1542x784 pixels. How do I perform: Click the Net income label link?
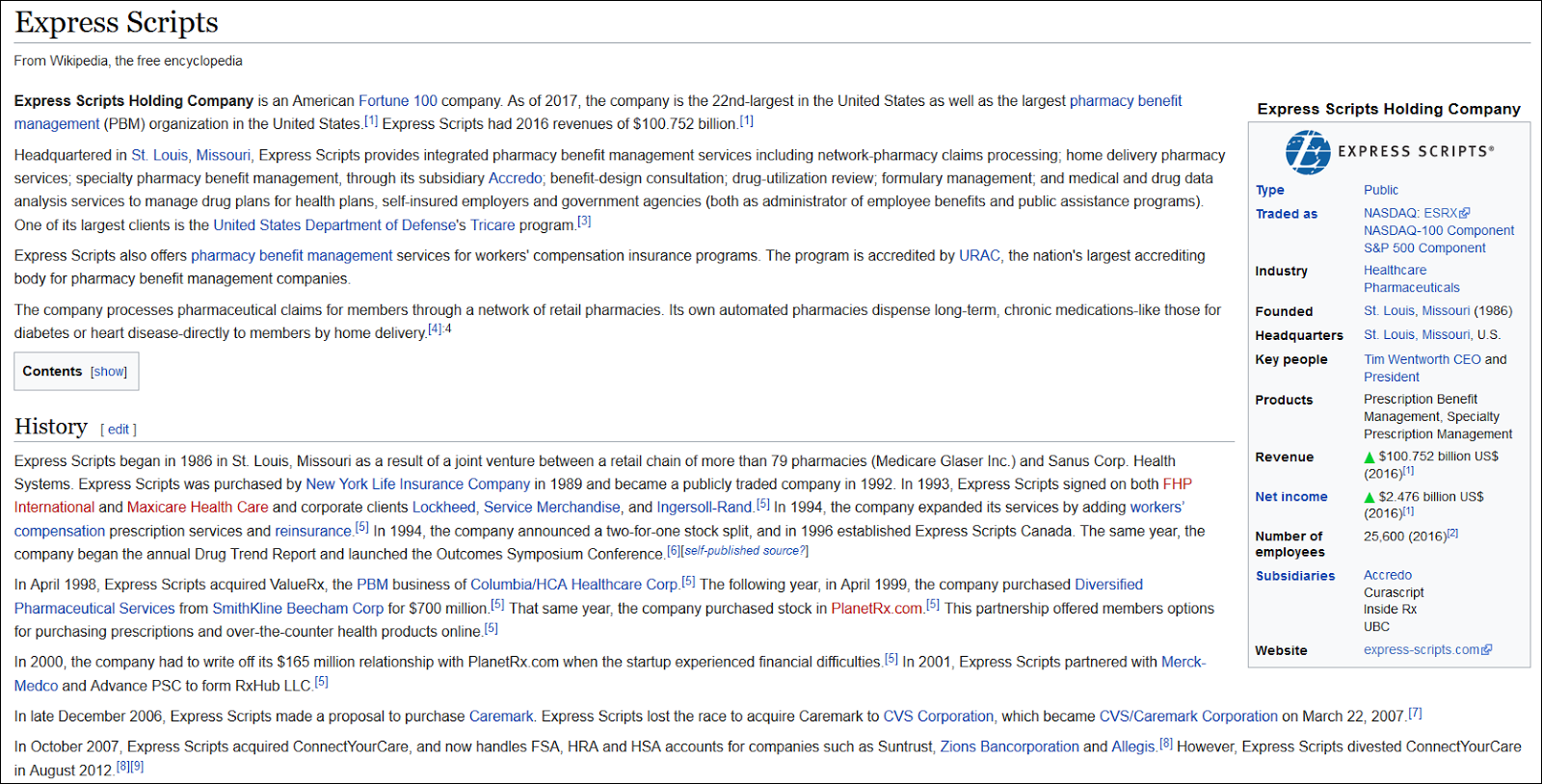point(1291,497)
